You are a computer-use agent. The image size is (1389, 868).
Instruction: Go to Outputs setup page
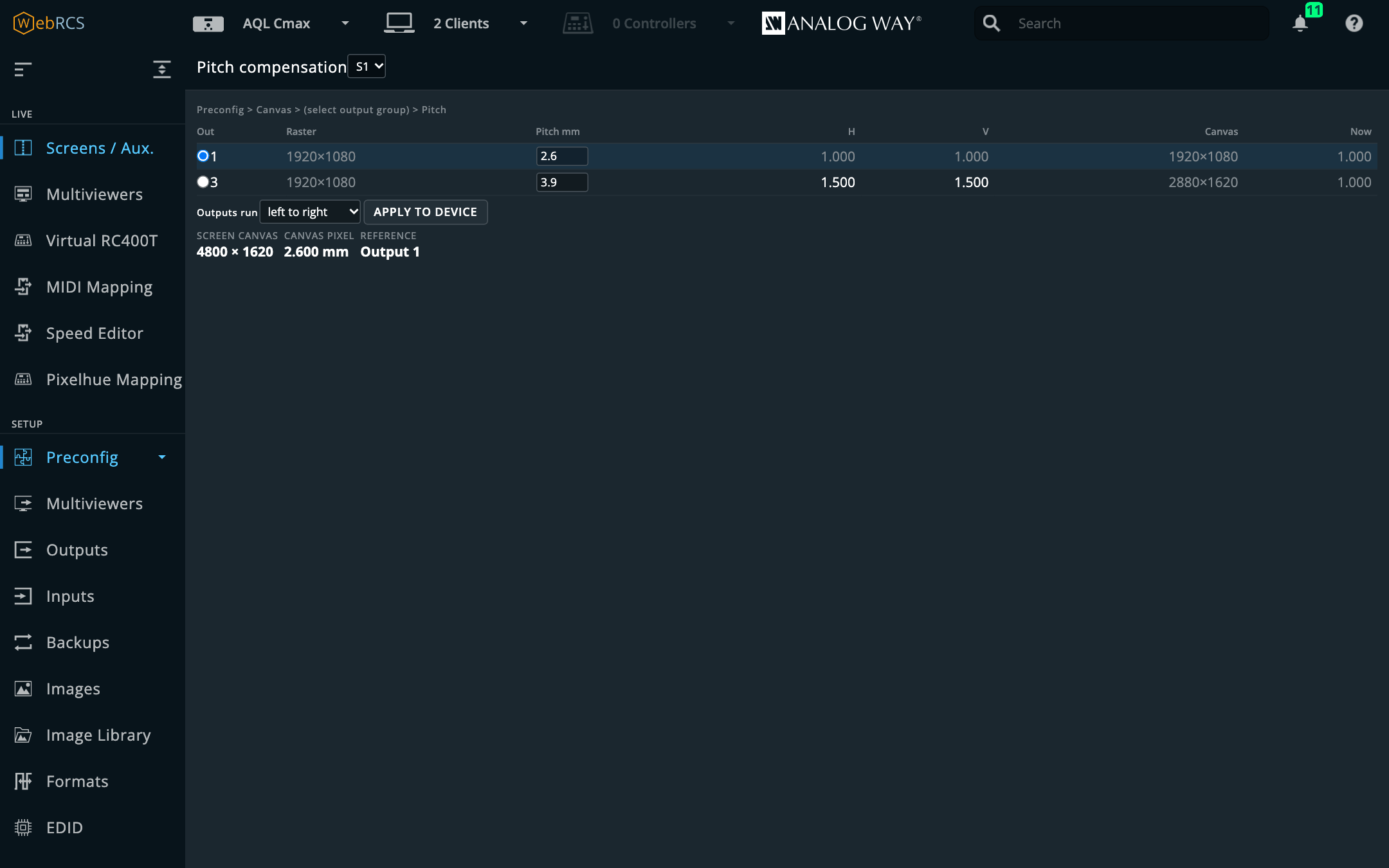pos(93,550)
